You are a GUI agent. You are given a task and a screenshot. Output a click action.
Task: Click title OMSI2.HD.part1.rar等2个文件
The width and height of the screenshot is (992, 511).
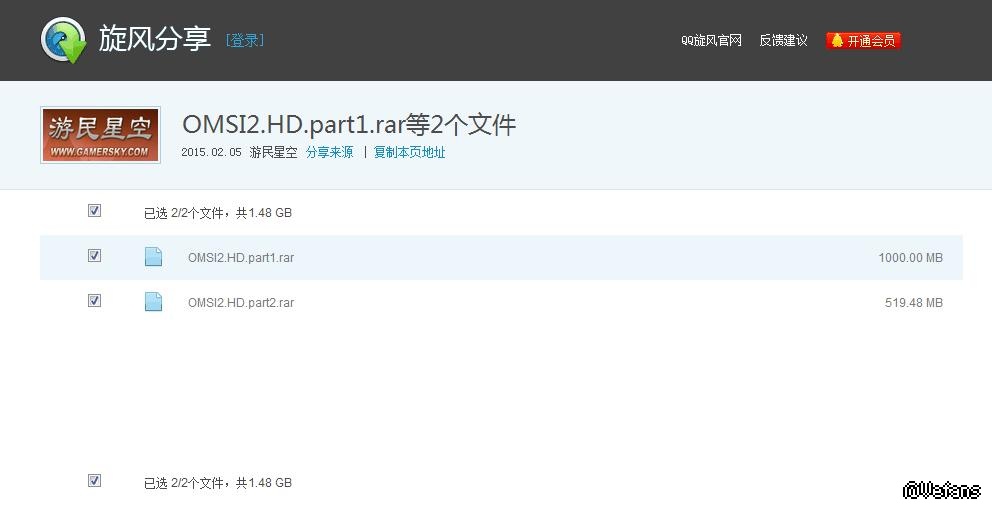(x=349, y=125)
